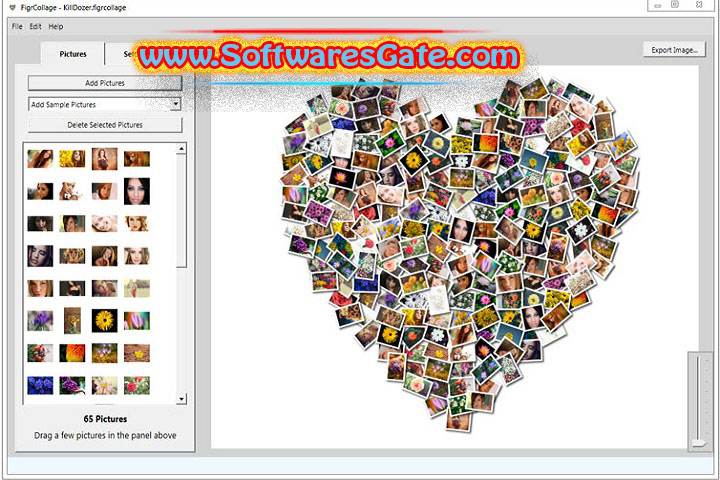Select the yellow flower on brown soil thumbnail
The image size is (720, 480).
tap(136, 353)
